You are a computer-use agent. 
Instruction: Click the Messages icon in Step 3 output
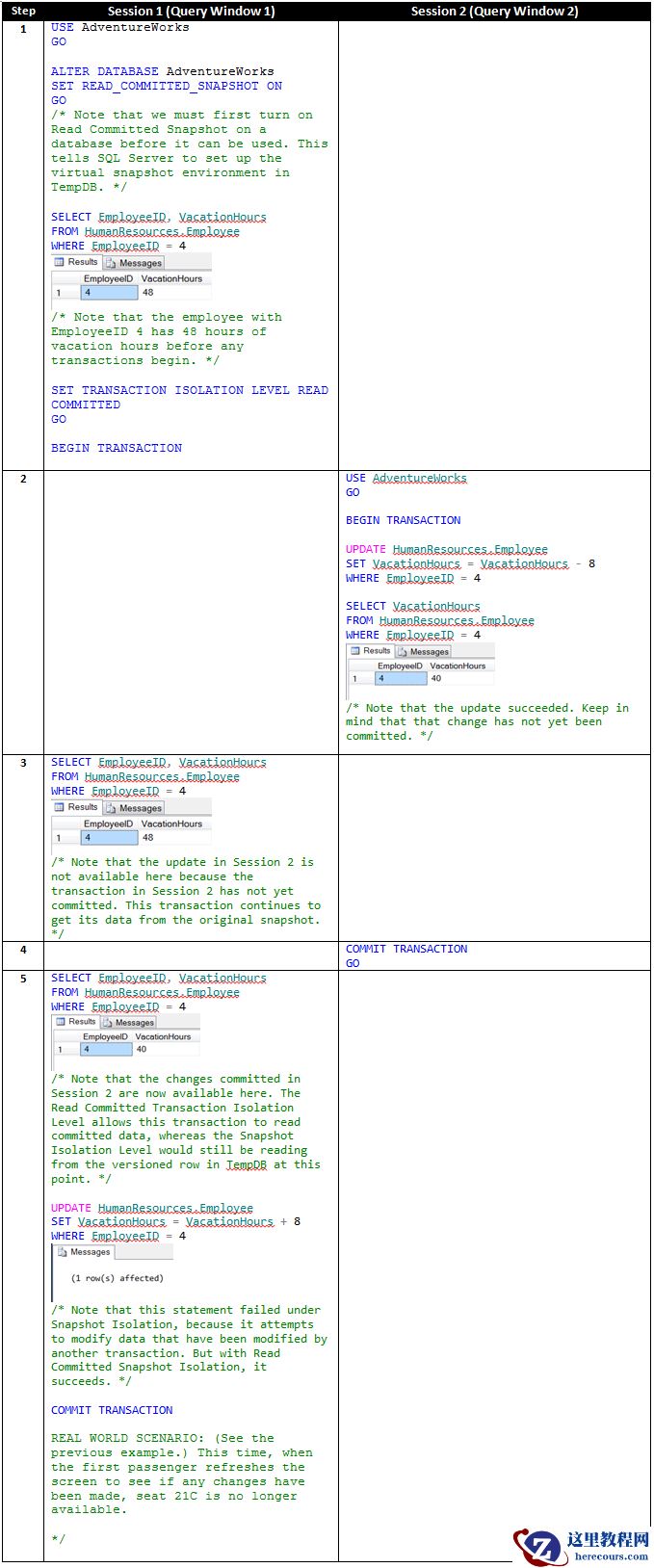(112, 808)
